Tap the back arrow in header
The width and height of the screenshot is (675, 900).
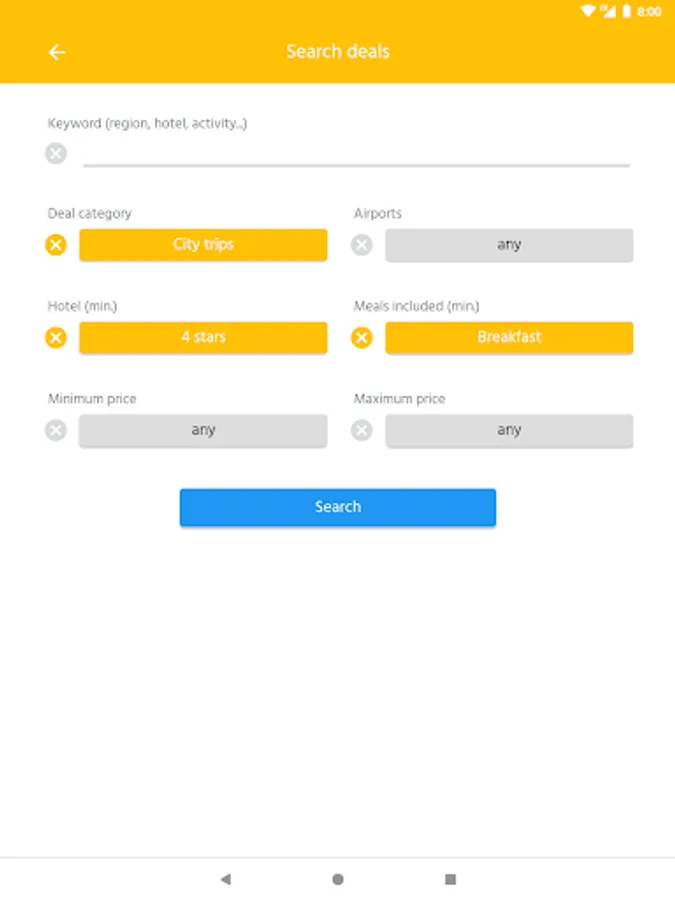point(57,52)
